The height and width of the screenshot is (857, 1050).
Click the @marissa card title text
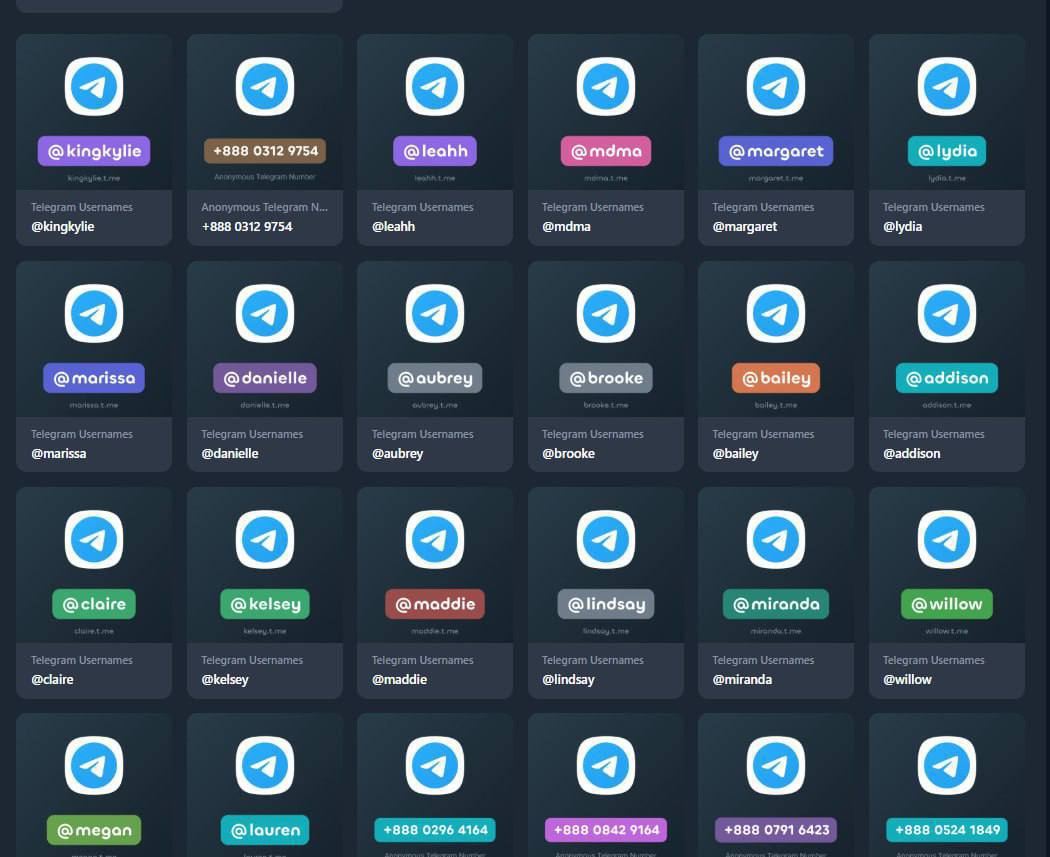[58, 453]
